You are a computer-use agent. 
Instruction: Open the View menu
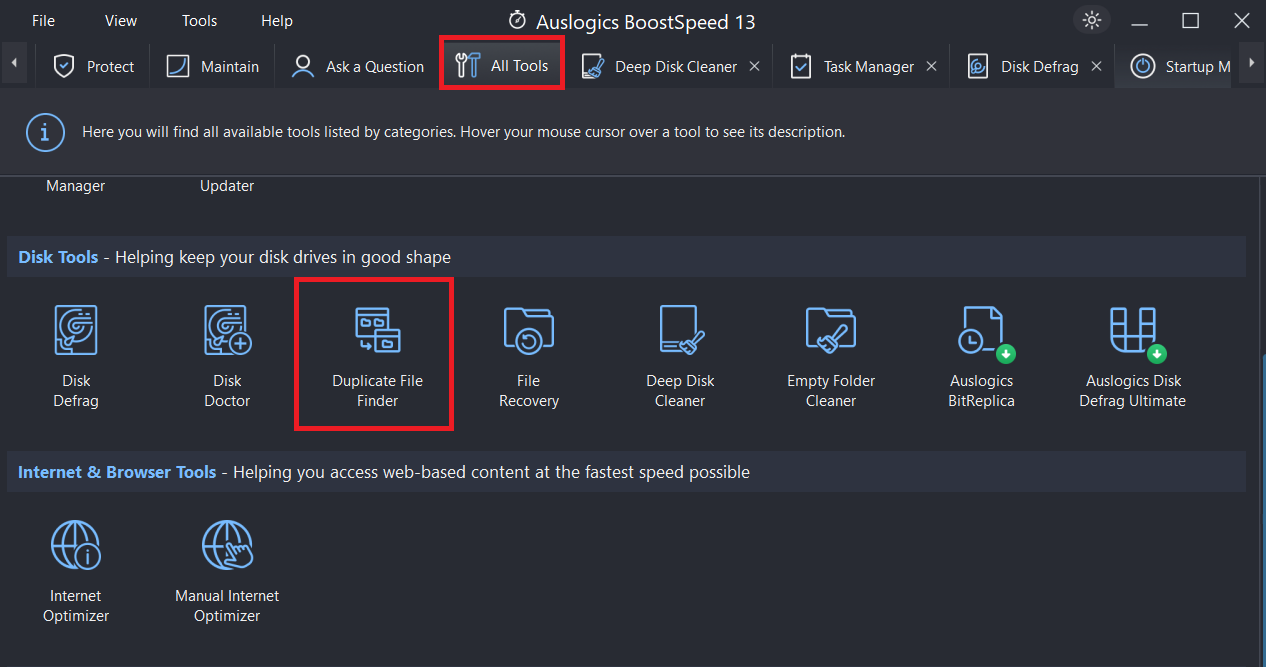pos(121,20)
